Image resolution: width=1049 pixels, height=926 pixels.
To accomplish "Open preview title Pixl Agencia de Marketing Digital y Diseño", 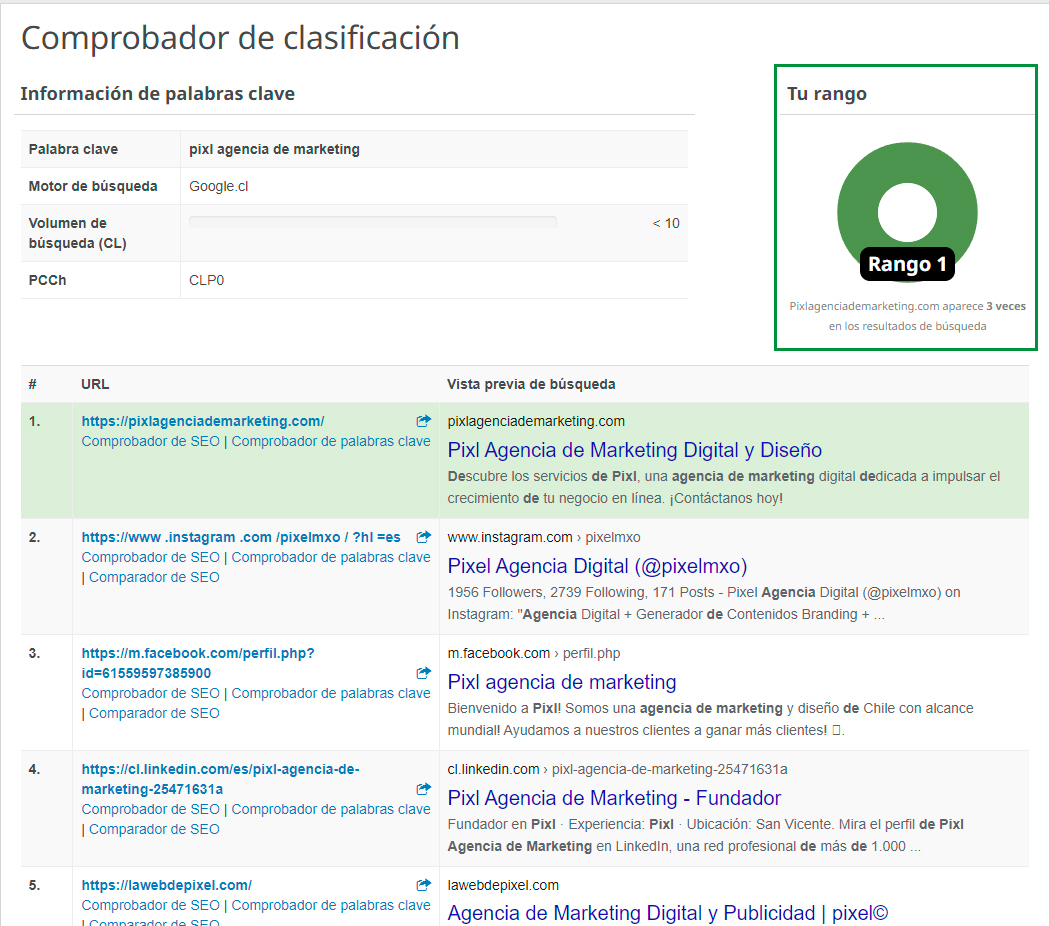I will point(634,450).
